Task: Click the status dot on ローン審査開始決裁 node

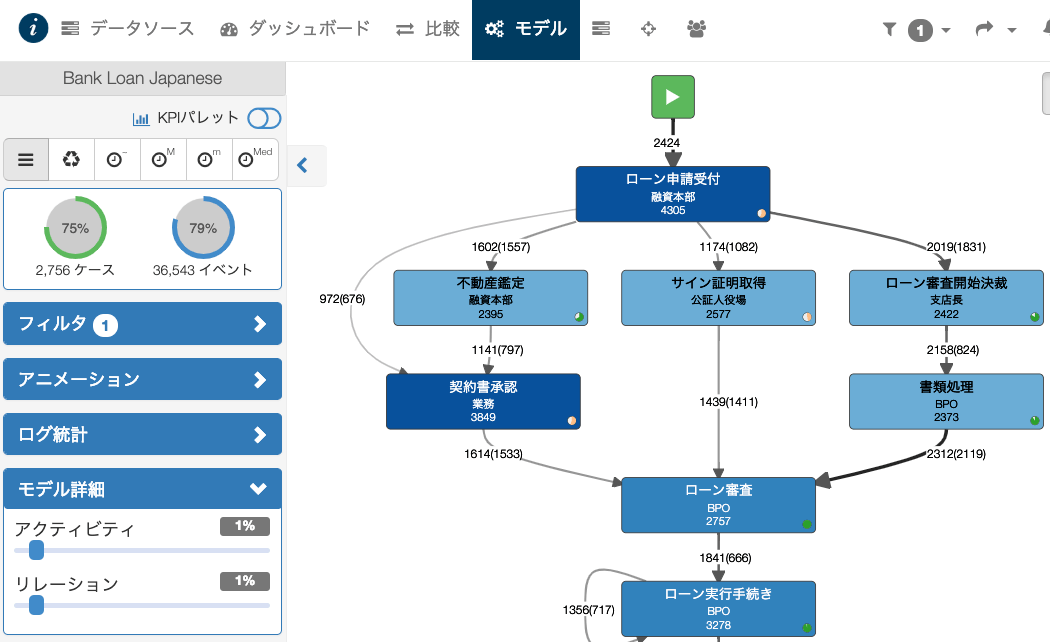Action: coord(1035,317)
